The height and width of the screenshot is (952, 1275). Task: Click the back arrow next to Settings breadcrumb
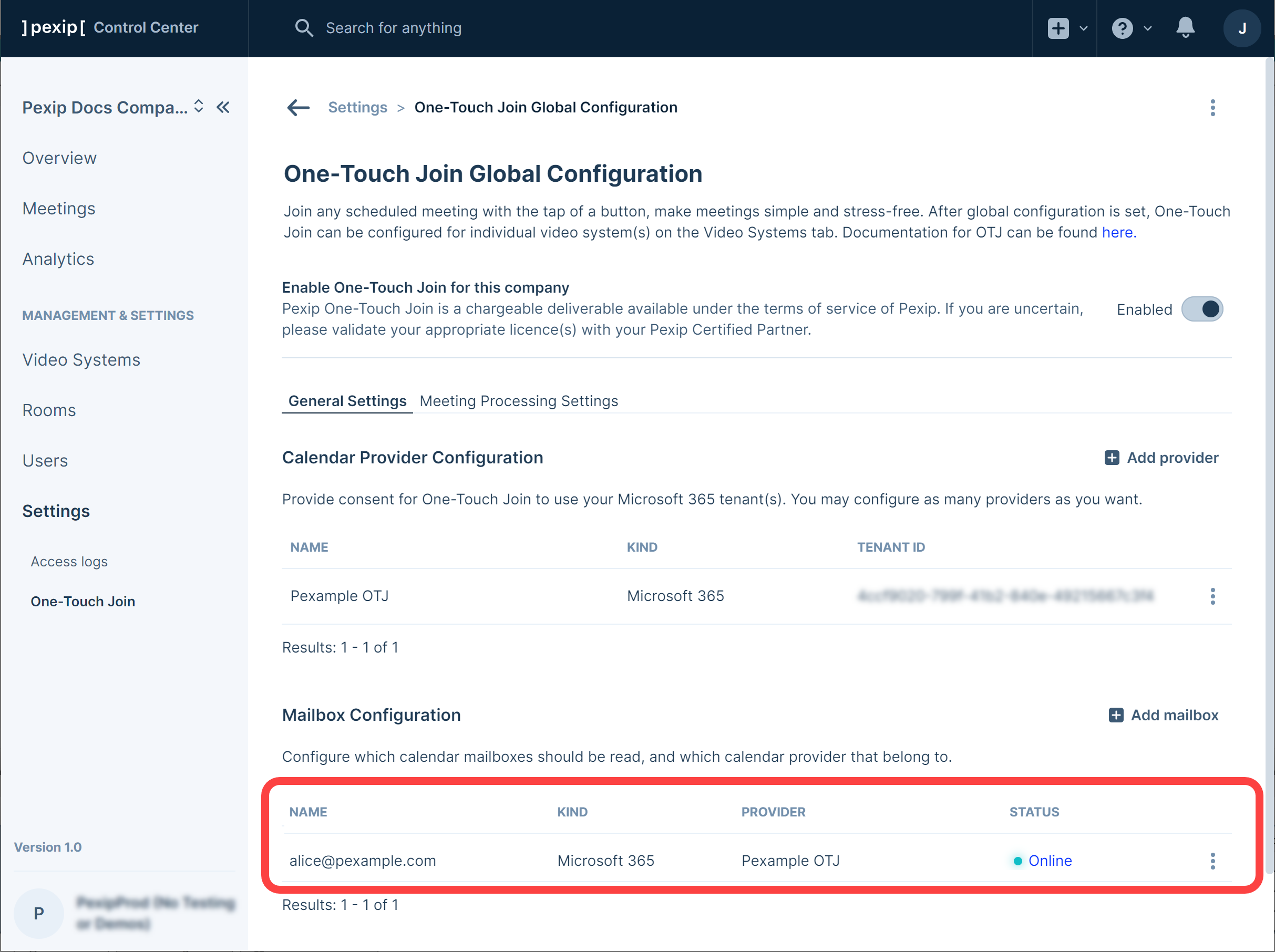click(298, 108)
